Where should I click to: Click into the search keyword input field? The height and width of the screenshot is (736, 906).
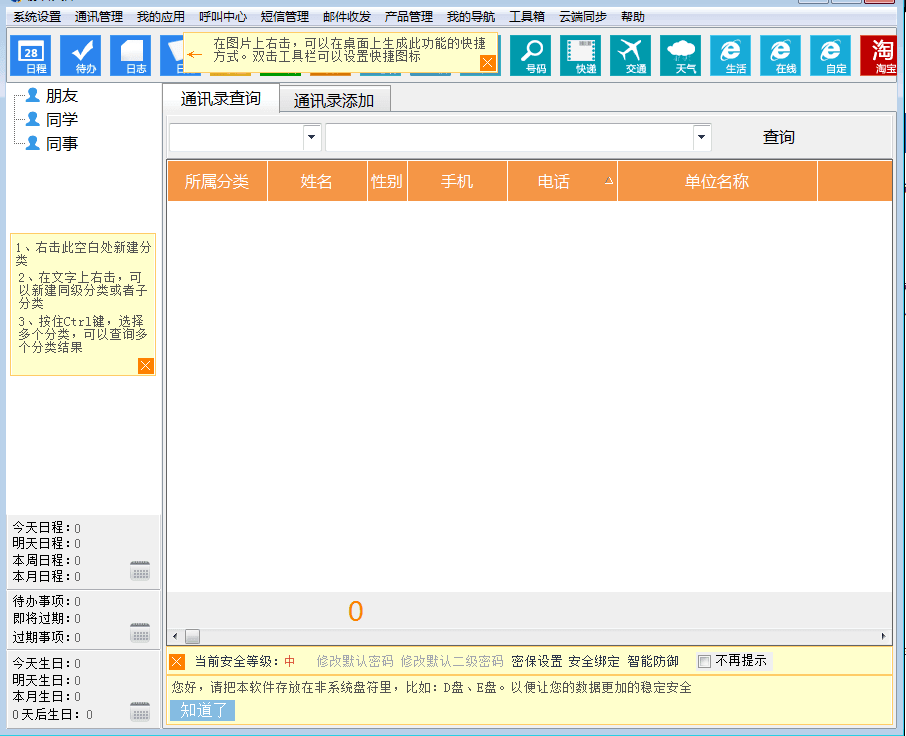[509, 137]
